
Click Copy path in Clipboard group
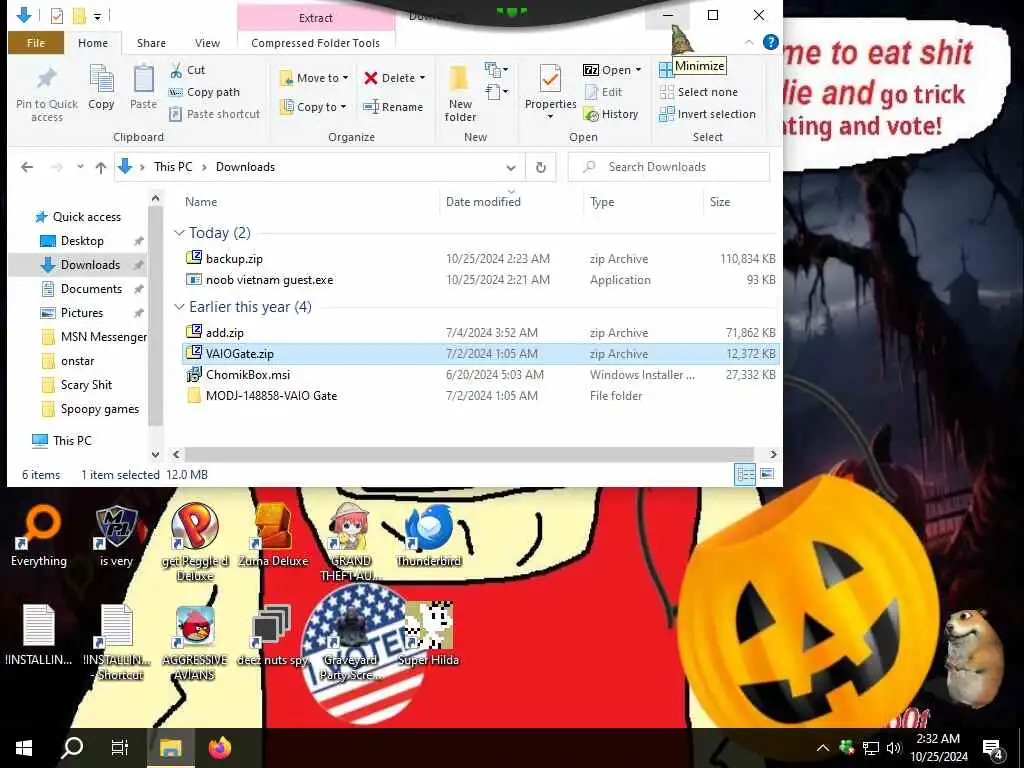[x=204, y=92]
